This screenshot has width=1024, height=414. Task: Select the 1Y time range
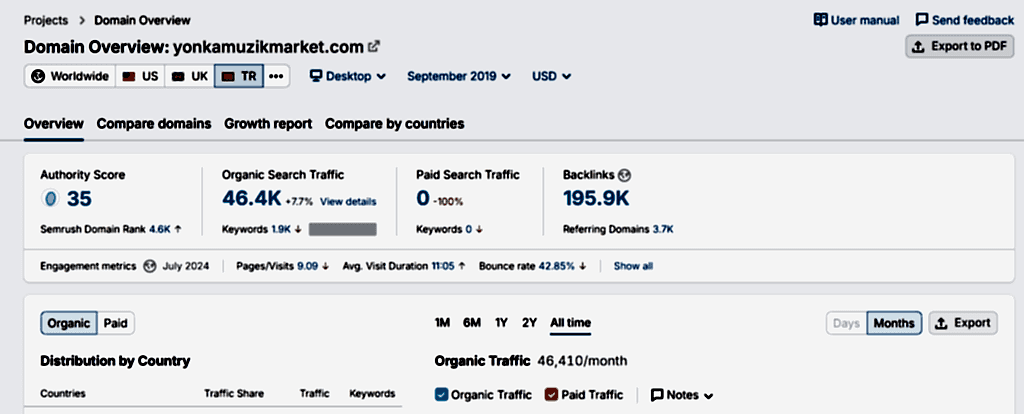pos(501,323)
